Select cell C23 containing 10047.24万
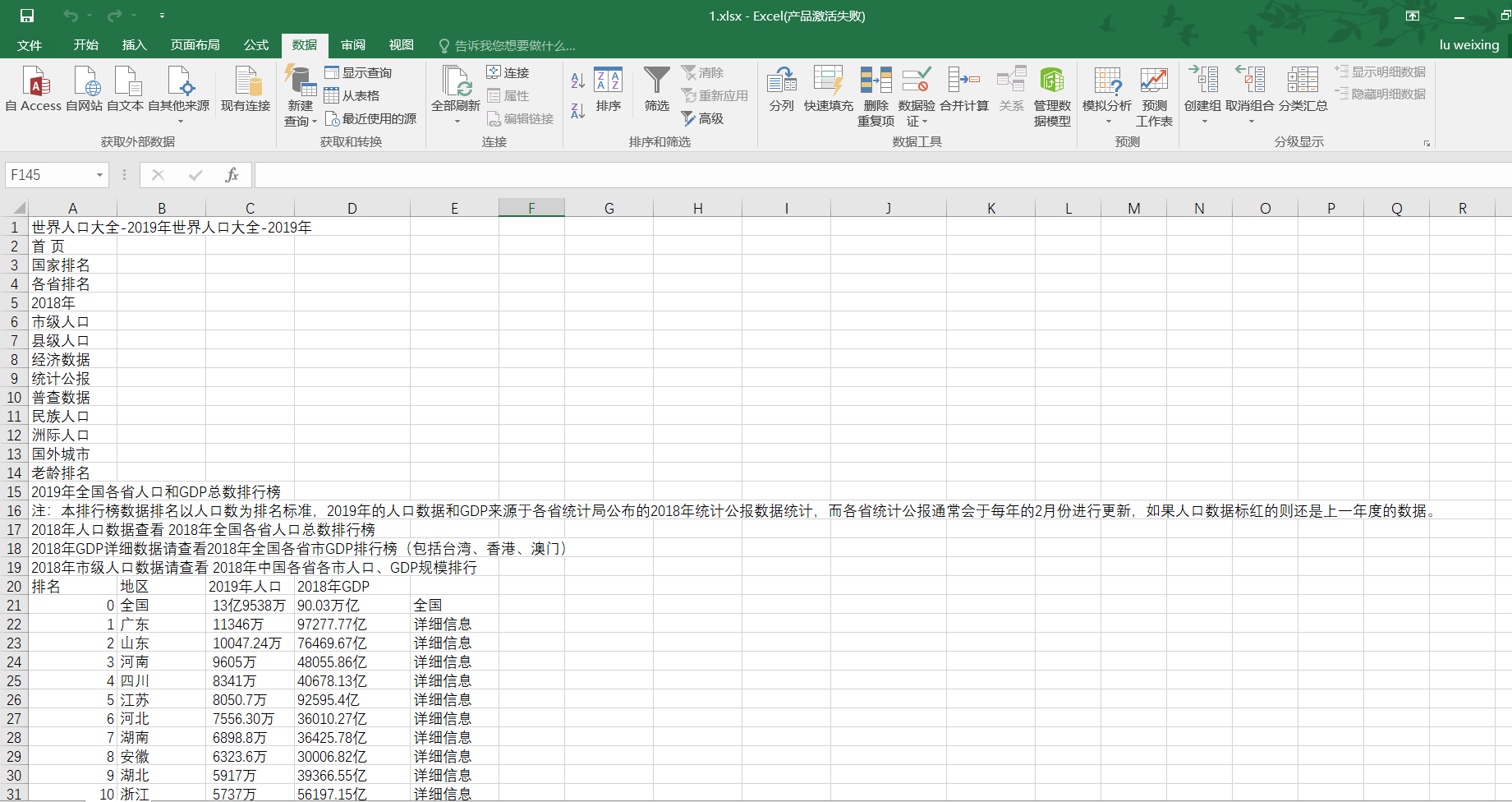Image resolution: width=1512 pixels, height=802 pixels. point(250,643)
